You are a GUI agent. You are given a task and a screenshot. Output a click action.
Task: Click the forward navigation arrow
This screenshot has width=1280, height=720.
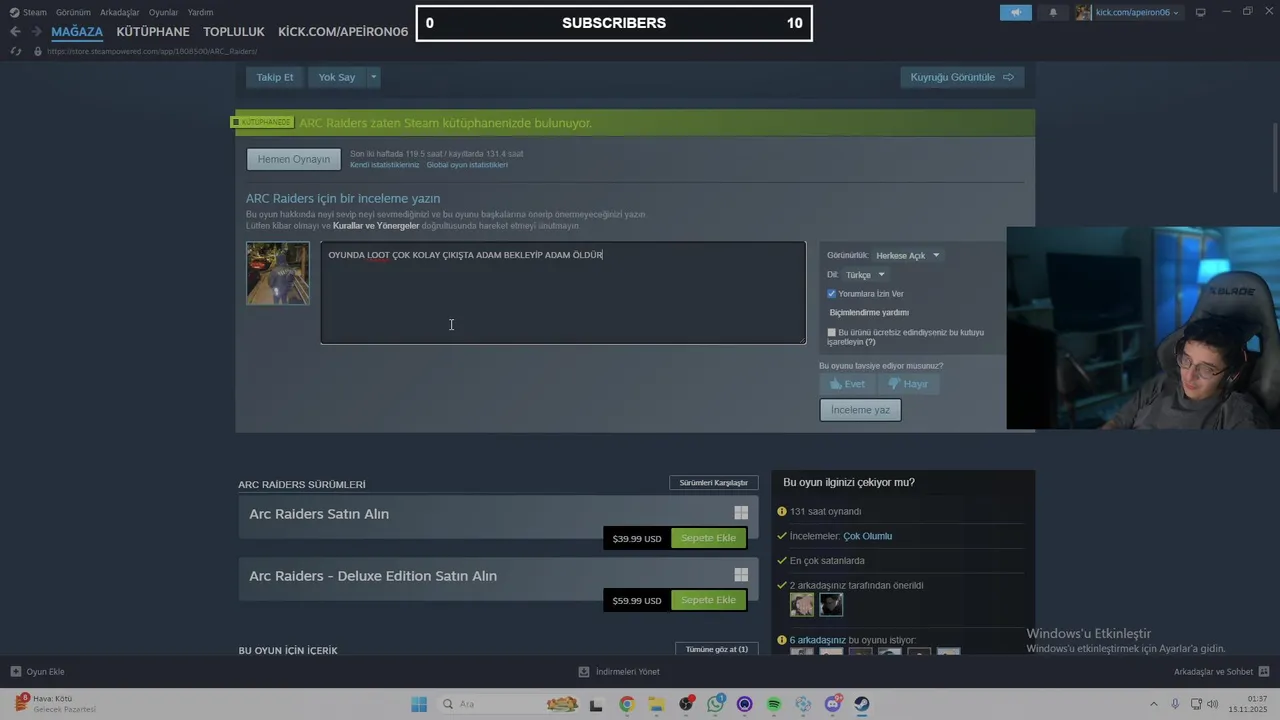tap(37, 32)
